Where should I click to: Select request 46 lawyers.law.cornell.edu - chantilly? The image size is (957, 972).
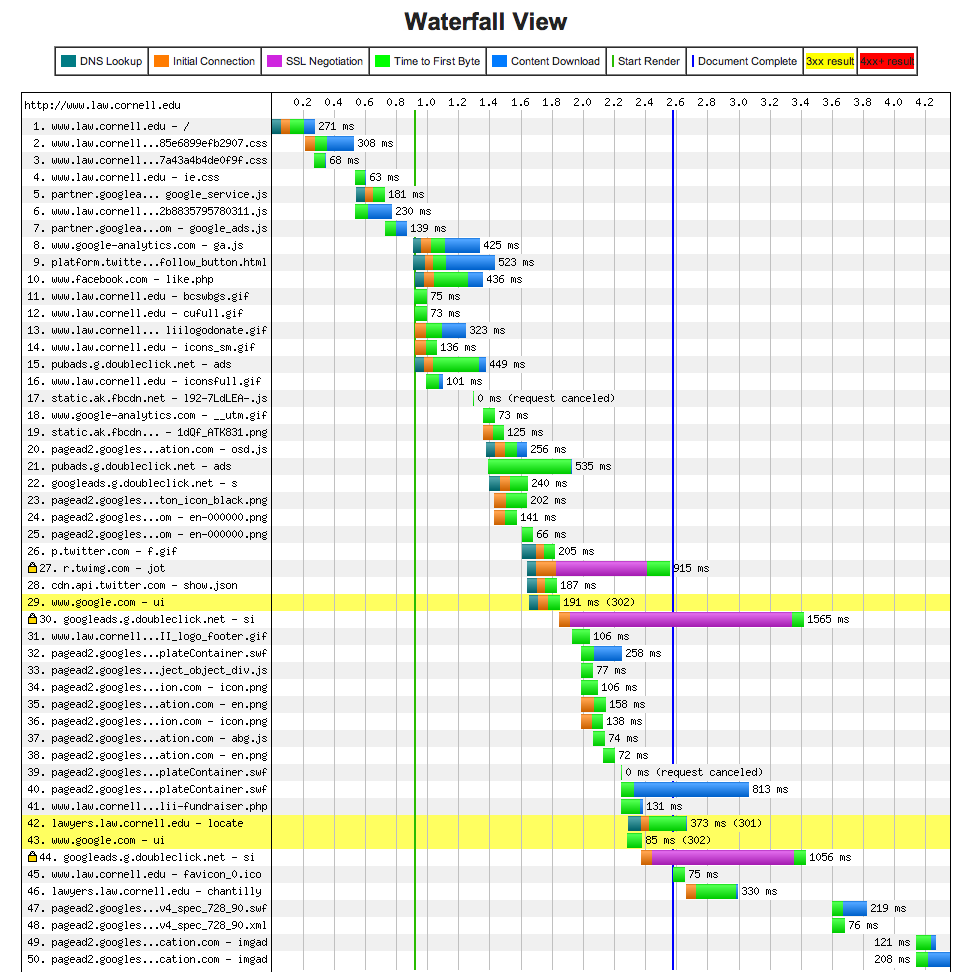144,891
